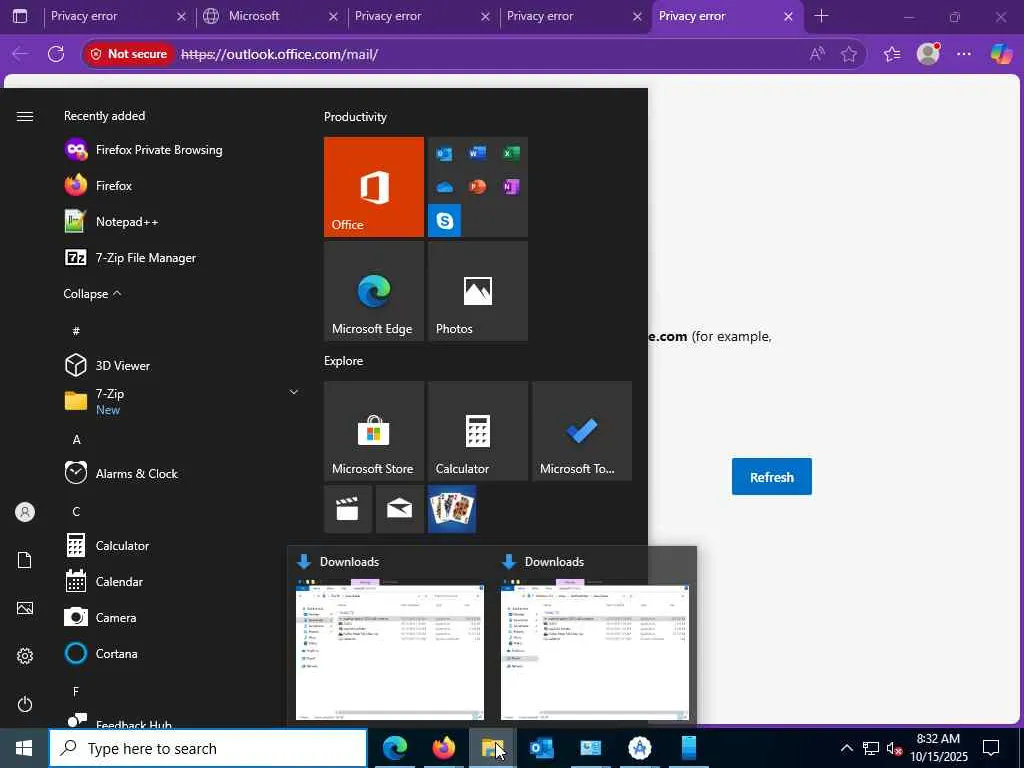This screenshot has height=768, width=1024.
Task: Open the Read aloud icon in address bar
Action: 816,54
